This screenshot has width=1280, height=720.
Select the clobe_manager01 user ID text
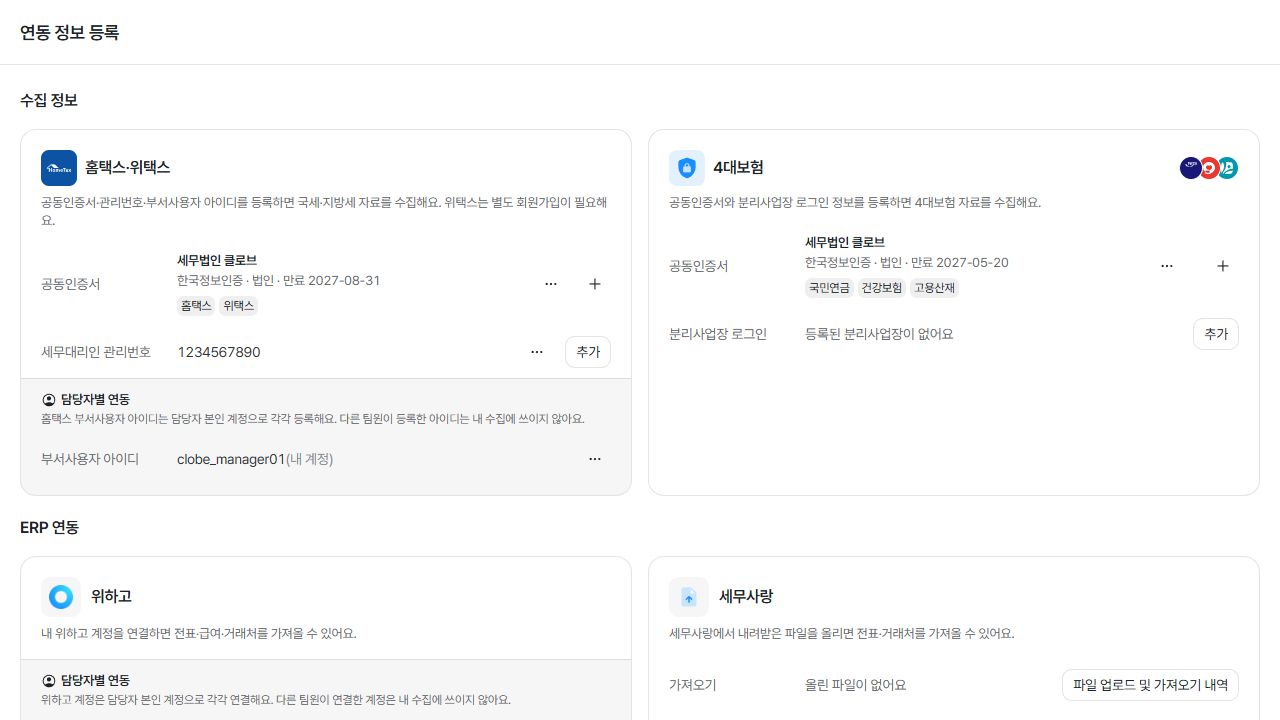point(231,459)
